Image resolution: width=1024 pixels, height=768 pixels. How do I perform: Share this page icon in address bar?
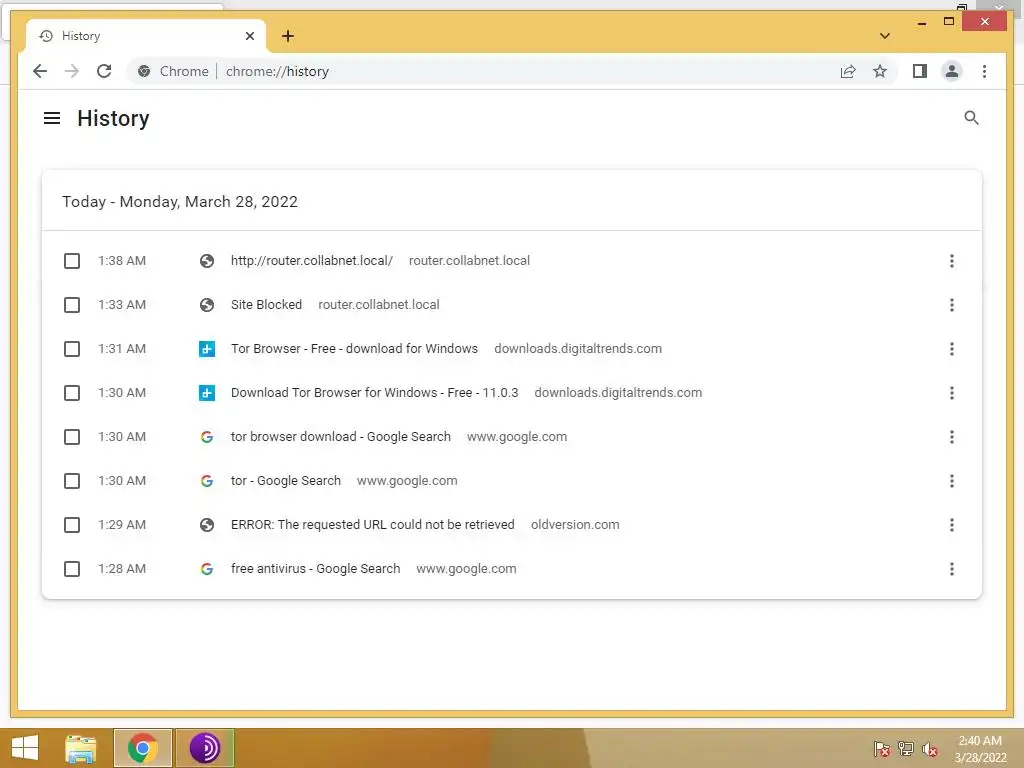(848, 71)
